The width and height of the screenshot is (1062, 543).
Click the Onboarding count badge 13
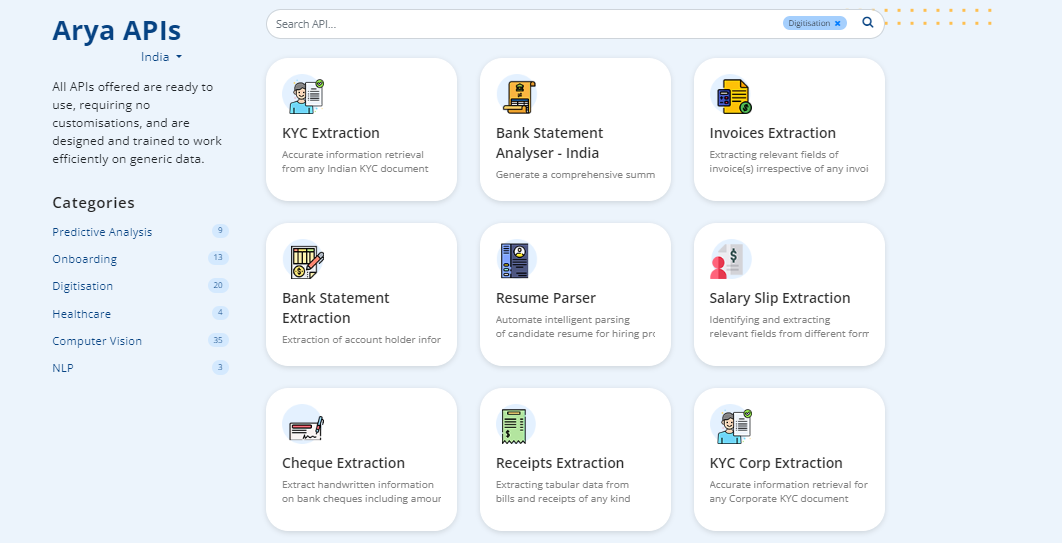click(x=218, y=258)
